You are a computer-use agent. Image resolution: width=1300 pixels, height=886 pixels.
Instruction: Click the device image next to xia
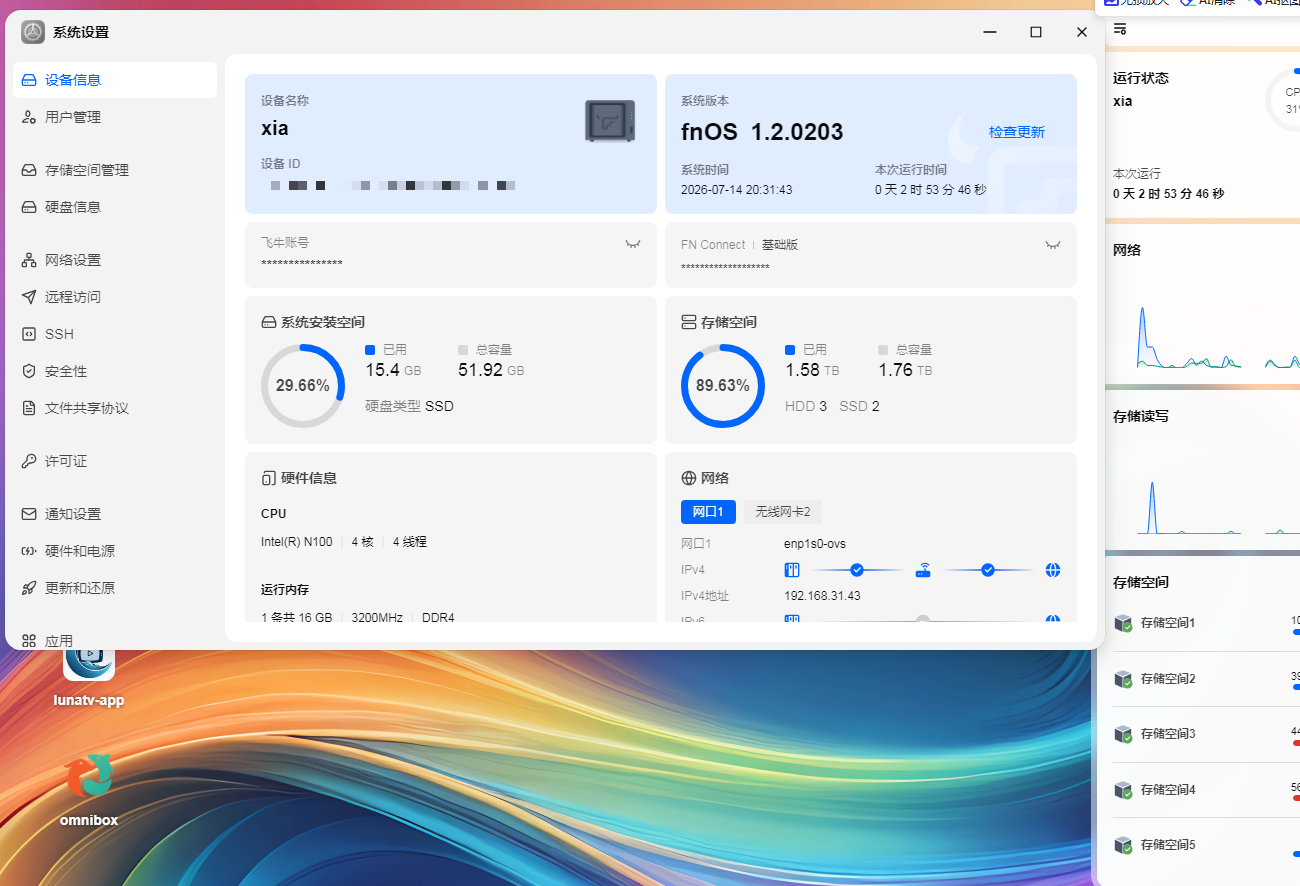coord(610,121)
